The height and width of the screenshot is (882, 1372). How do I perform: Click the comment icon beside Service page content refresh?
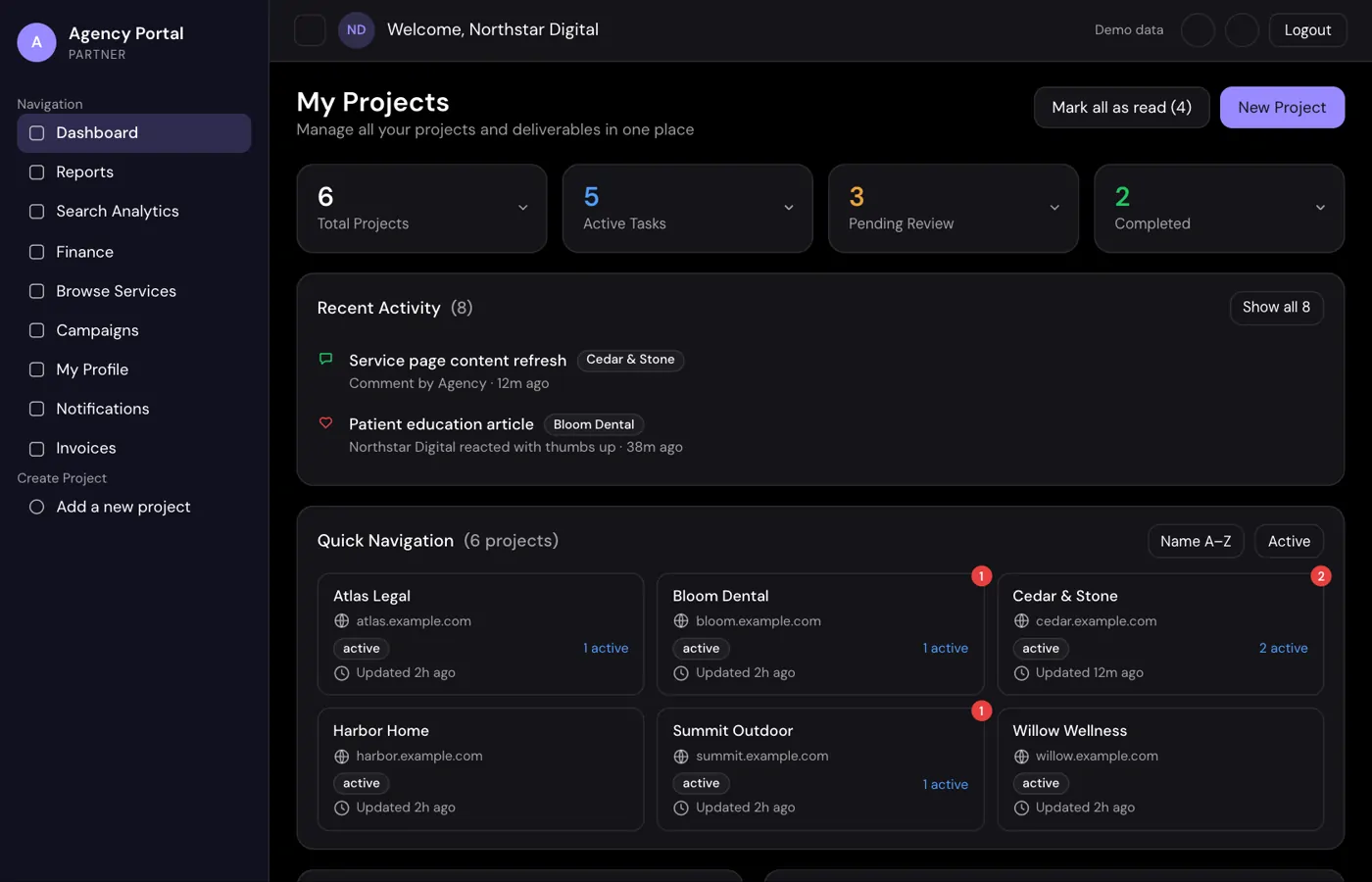(x=326, y=359)
